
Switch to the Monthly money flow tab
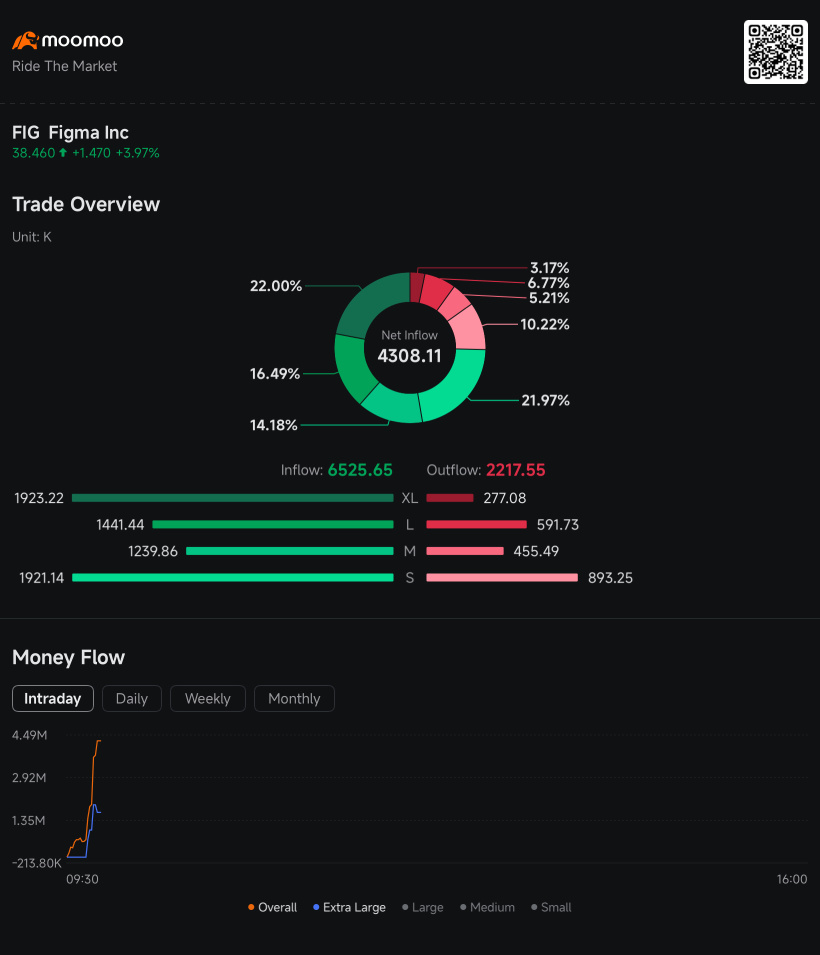coord(294,699)
